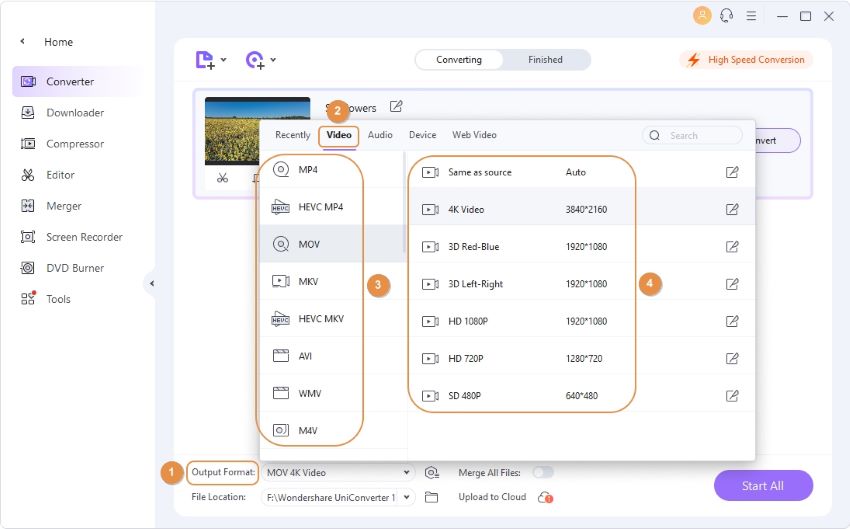The width and height of the screenshot is (850, 529).
Task: Open the support headset icon
Action: coord(726,16)
